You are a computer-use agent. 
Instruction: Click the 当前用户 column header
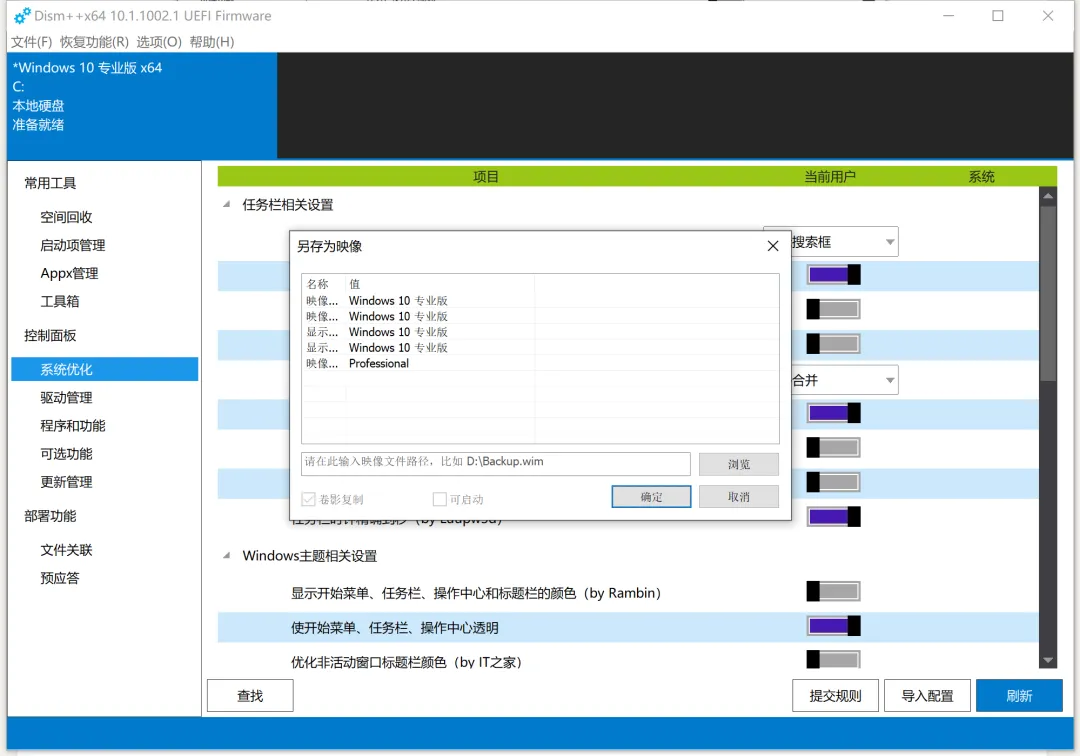pos(830,176)
